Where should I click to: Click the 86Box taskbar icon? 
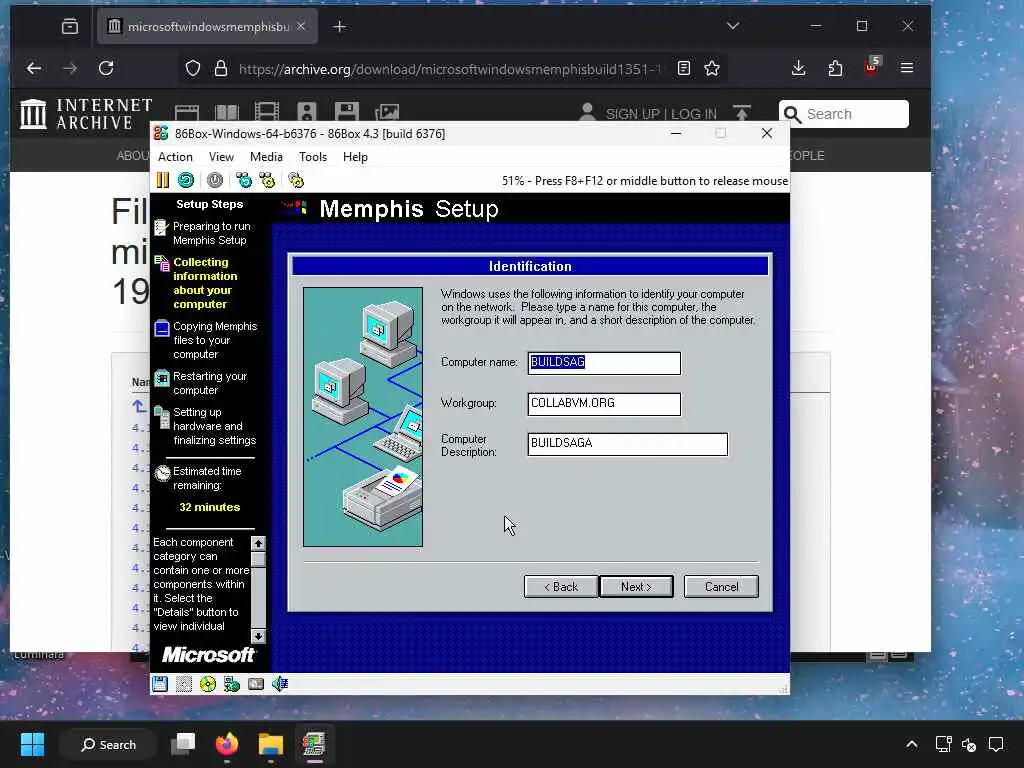(314, 744)
